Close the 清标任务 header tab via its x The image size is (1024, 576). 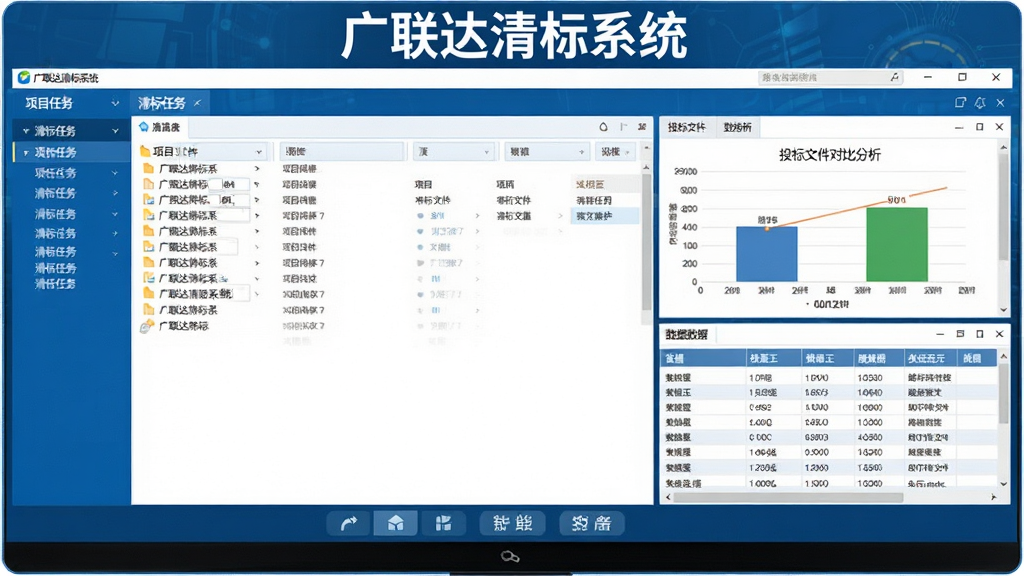click(x=197, y=103)
